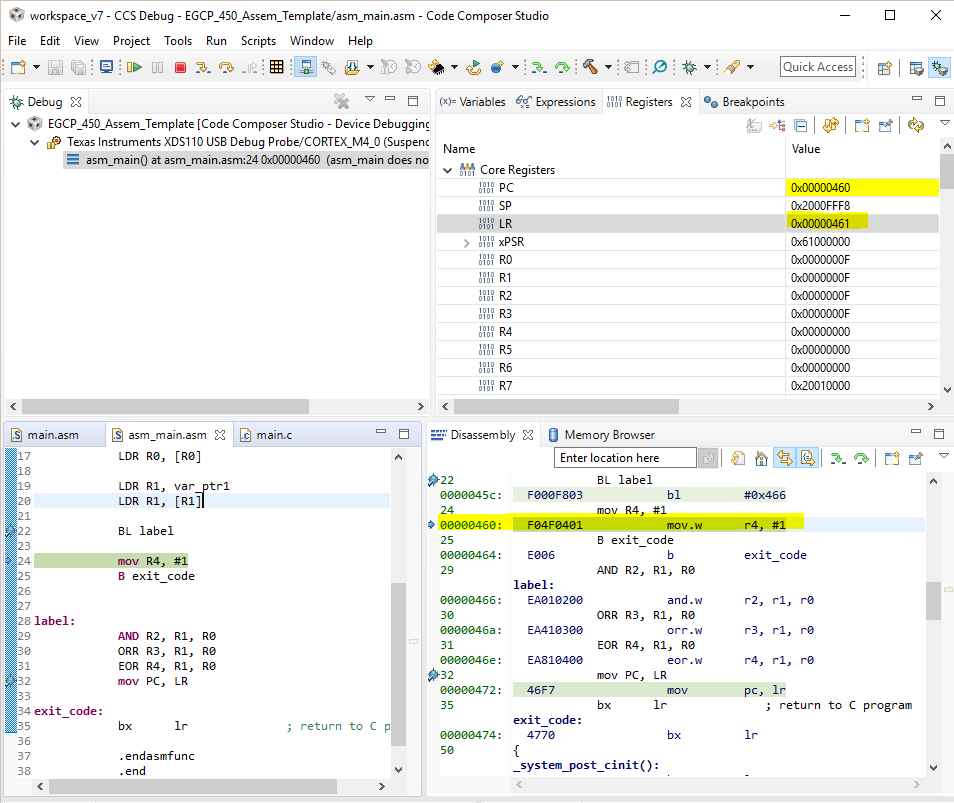The width and height of the screenshot is (954, 803).
Task: Open the Scripts menu
Action: [x=258, y=41]
